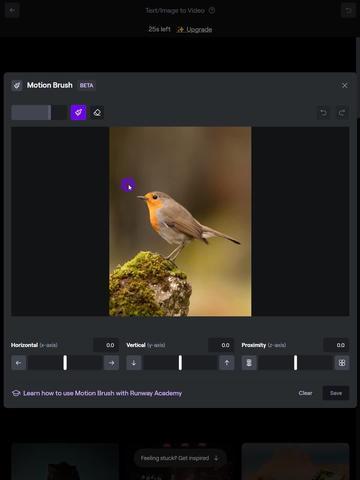The width and height of the screenshot is (360, 480).
Task: Click the graduation cap academy icon
Action: coord(16,393)
